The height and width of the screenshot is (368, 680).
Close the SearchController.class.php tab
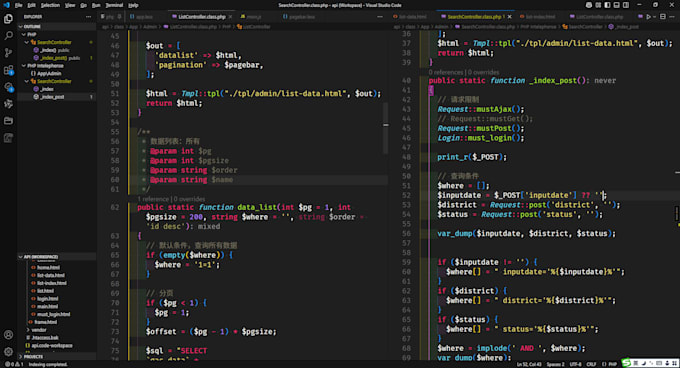coord(510,17)
